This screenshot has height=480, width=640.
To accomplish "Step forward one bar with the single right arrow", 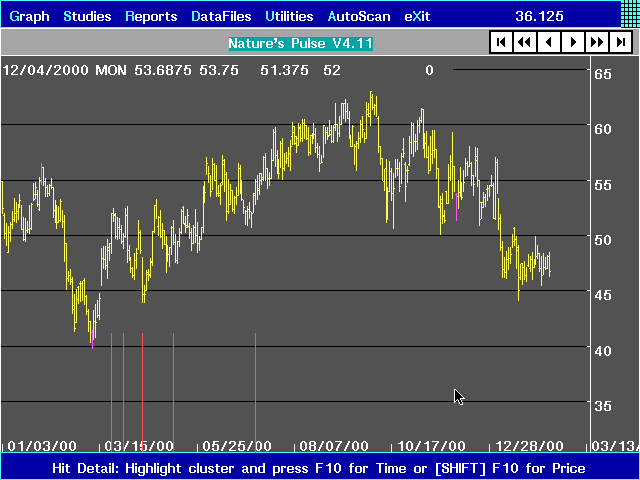I will tap(573, 42).
